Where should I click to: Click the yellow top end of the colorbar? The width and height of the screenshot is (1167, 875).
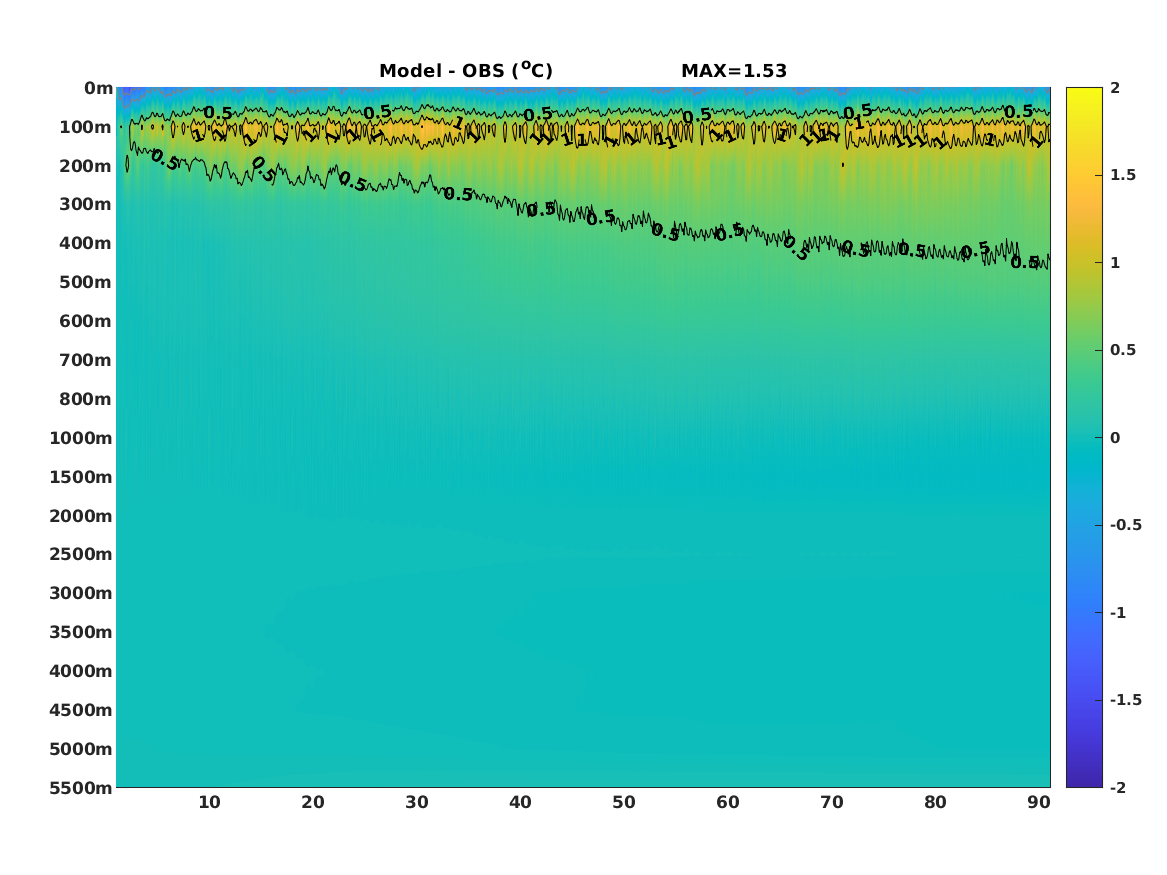pos(1084,95)
